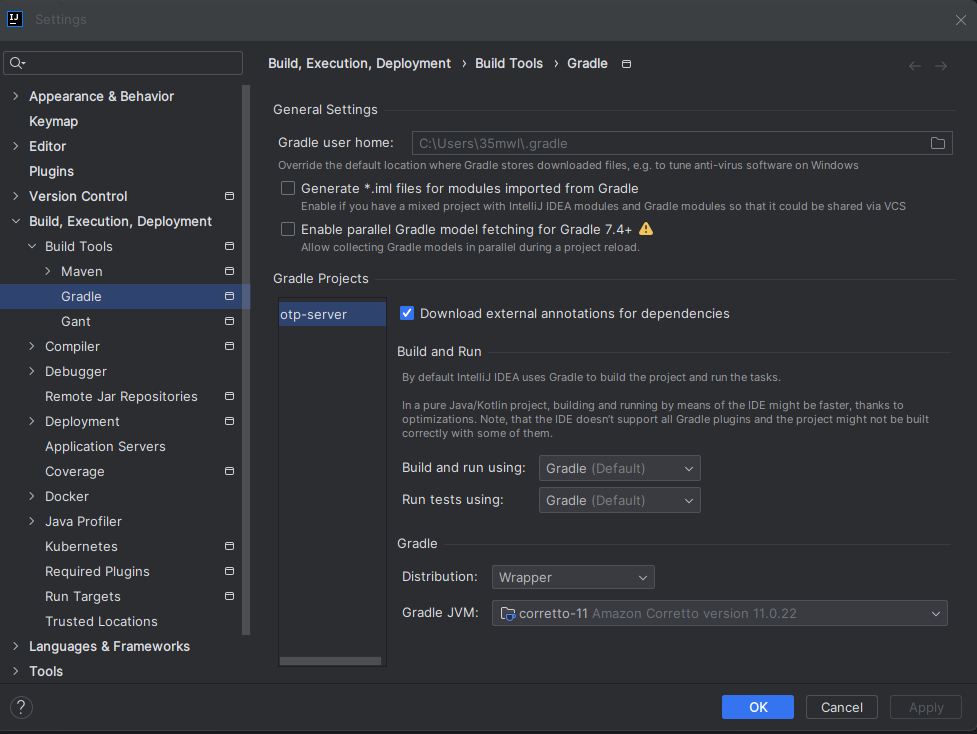Click project icon next to Required Plugins

point(229,571)
